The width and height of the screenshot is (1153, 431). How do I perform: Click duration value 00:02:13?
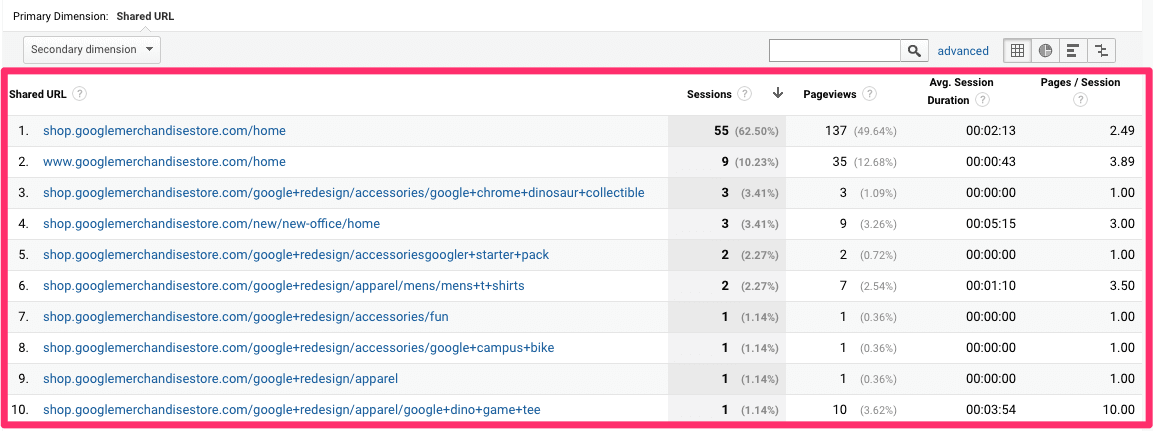990,131
